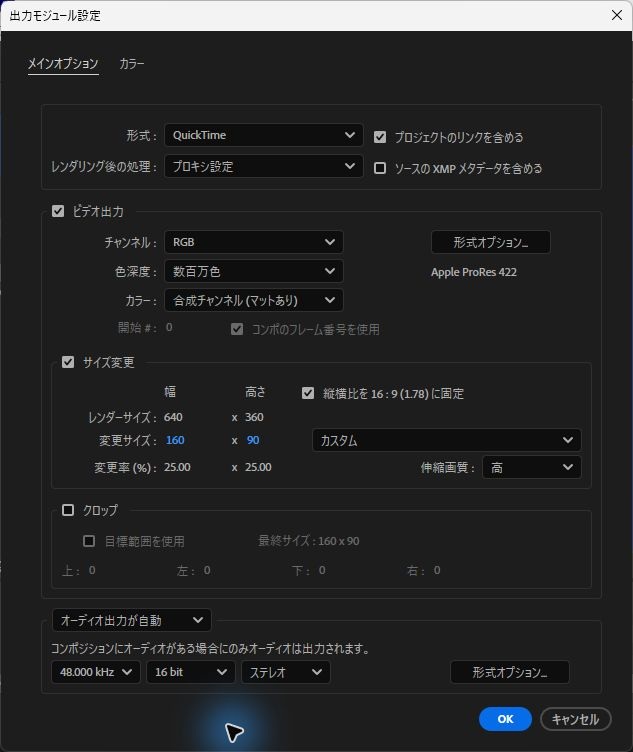Click the コンポジションにオーディオがある場合 note text

(x=211, y=648)
